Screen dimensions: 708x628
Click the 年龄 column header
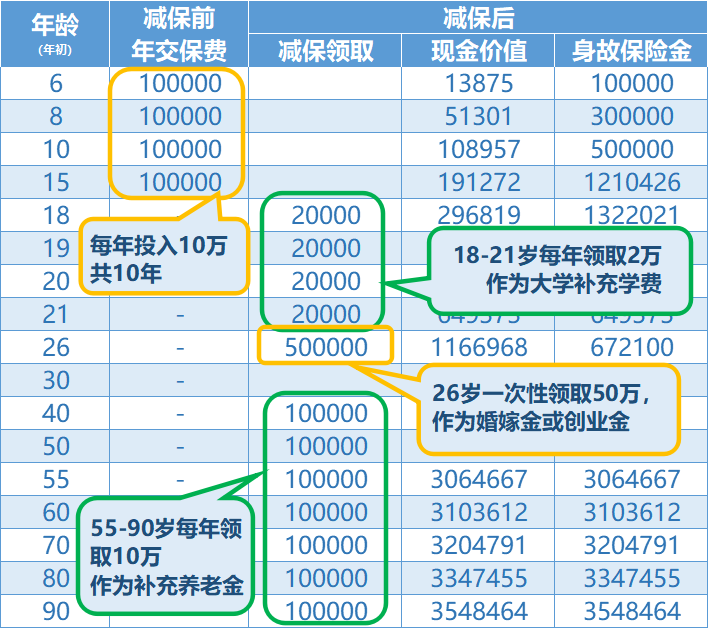pos(55,34)
